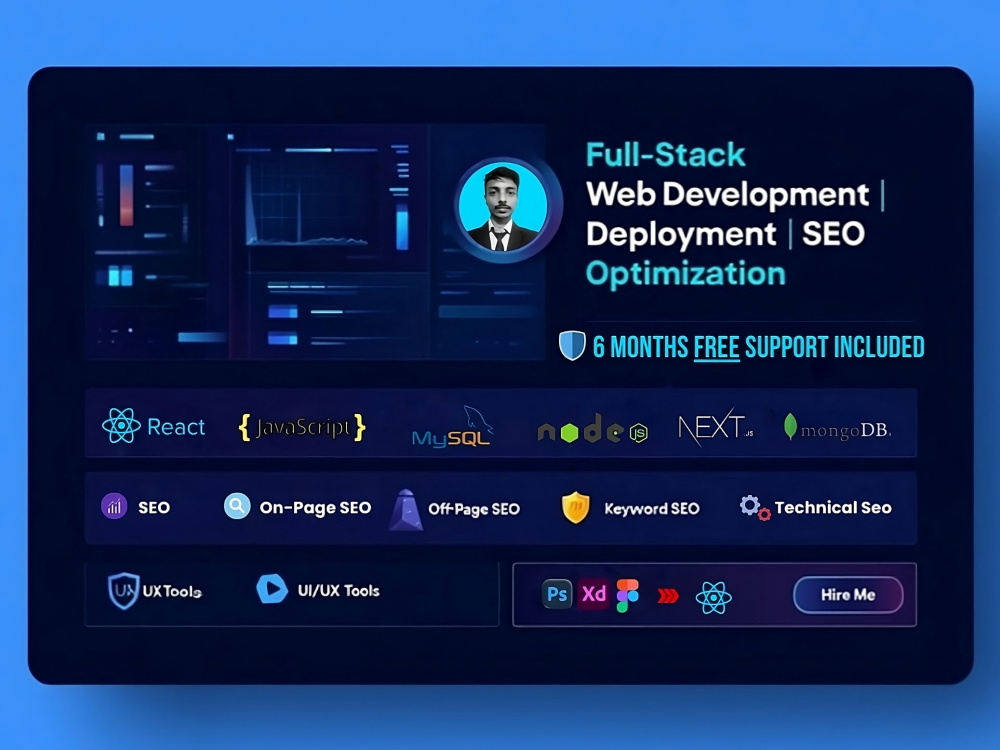Click the React logo in tech row
Image resolution: width=1000 pixels, height=750 pixels.
[x=154, y=426]
